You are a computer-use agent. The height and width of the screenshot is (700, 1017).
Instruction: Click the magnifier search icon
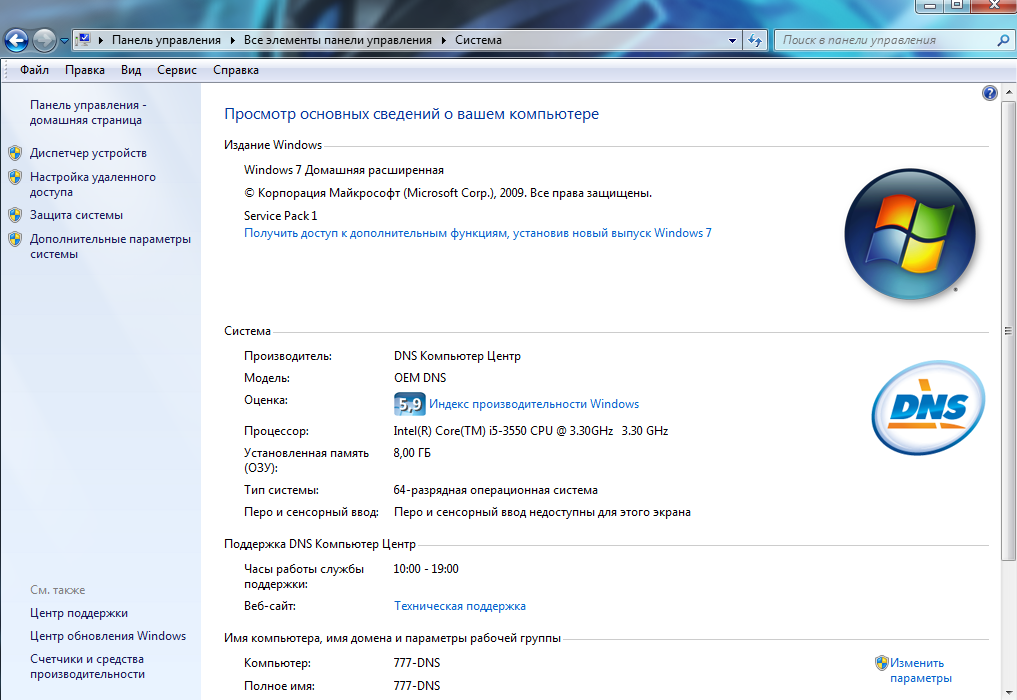click(x=1003, y=40)
